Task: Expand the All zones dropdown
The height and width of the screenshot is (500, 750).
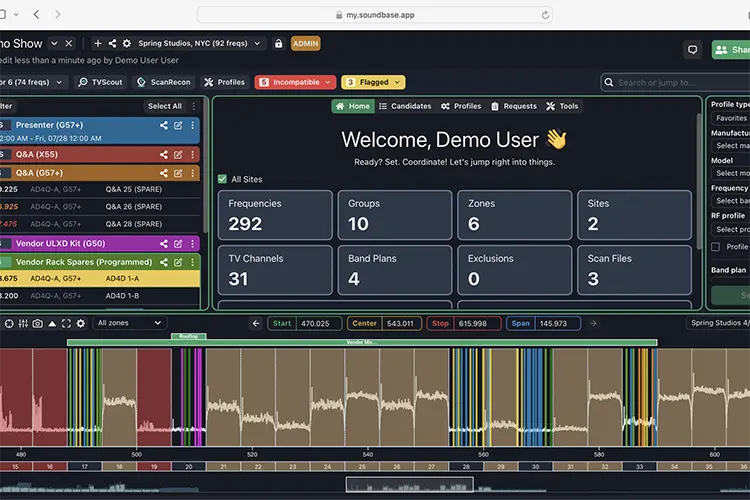Action: coord(129,323)
